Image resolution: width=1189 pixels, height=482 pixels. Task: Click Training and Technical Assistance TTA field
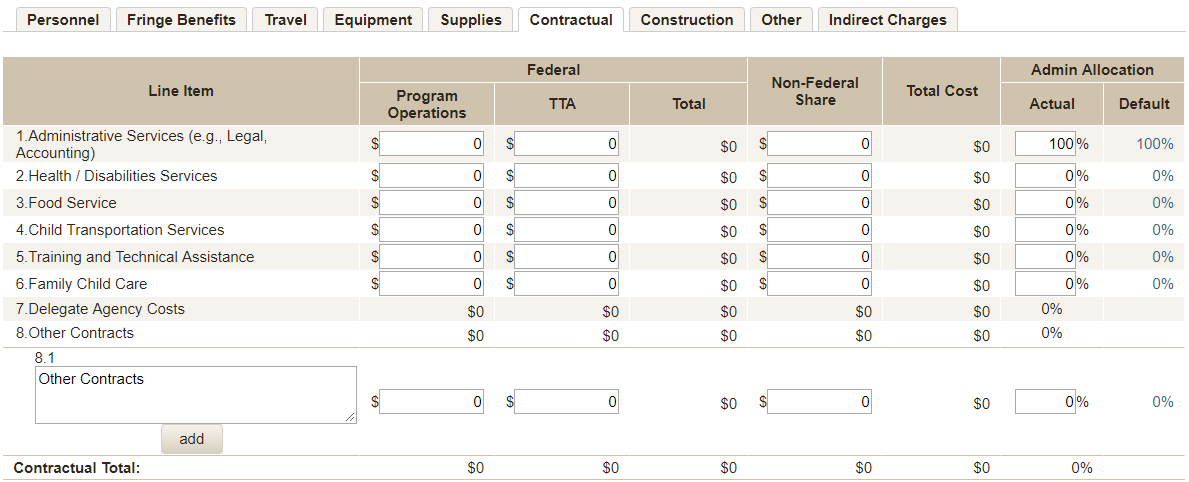click(x=567, y=257)
